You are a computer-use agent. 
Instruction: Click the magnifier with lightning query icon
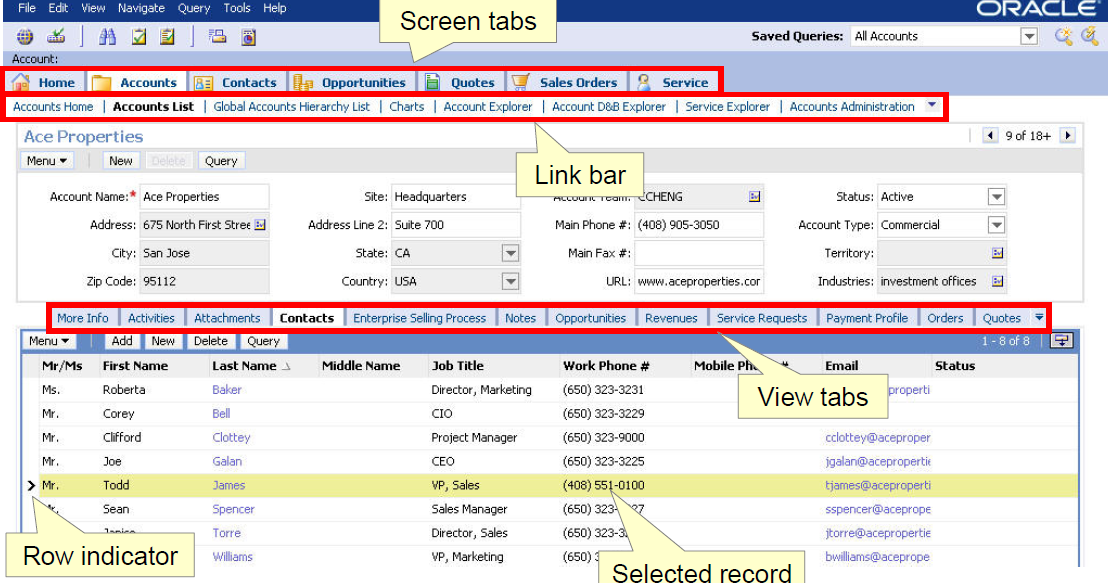(1090, 36)
